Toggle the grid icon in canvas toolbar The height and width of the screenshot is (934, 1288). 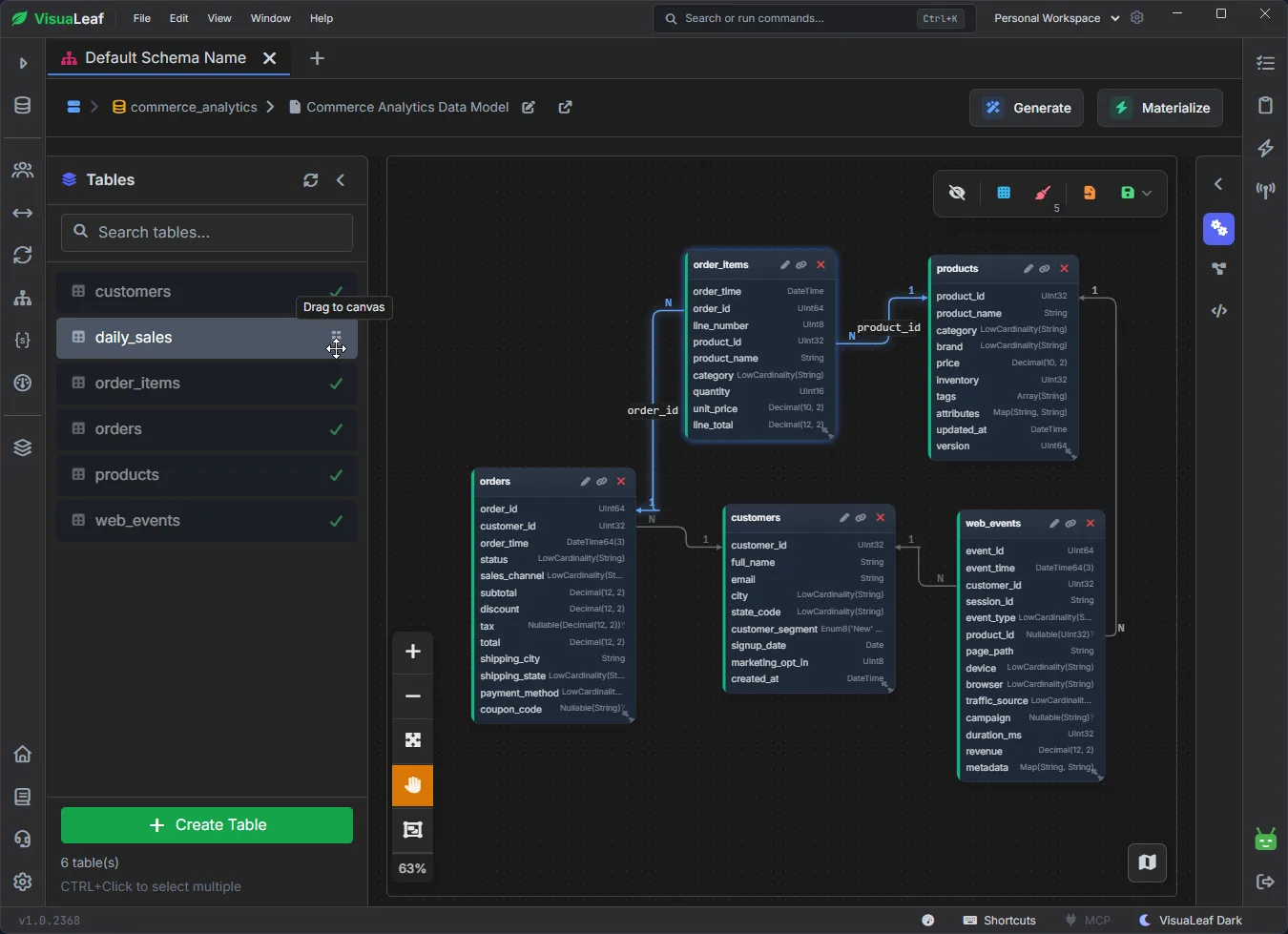1004,193
